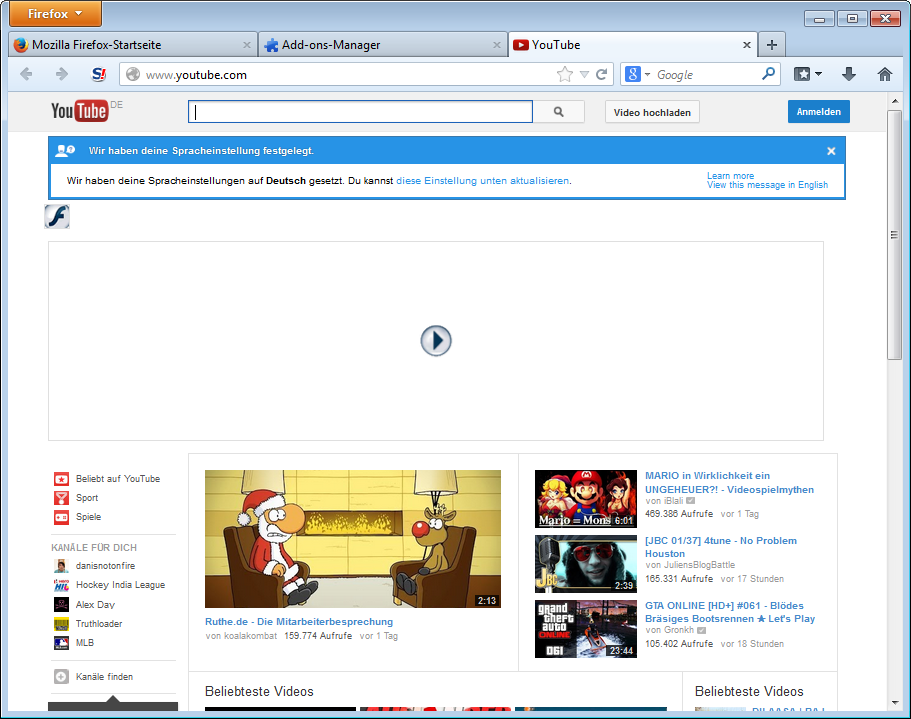The image size is (911, 719).
Task: Click the scrollbar up arrow
Action: [x=894, y=101]
